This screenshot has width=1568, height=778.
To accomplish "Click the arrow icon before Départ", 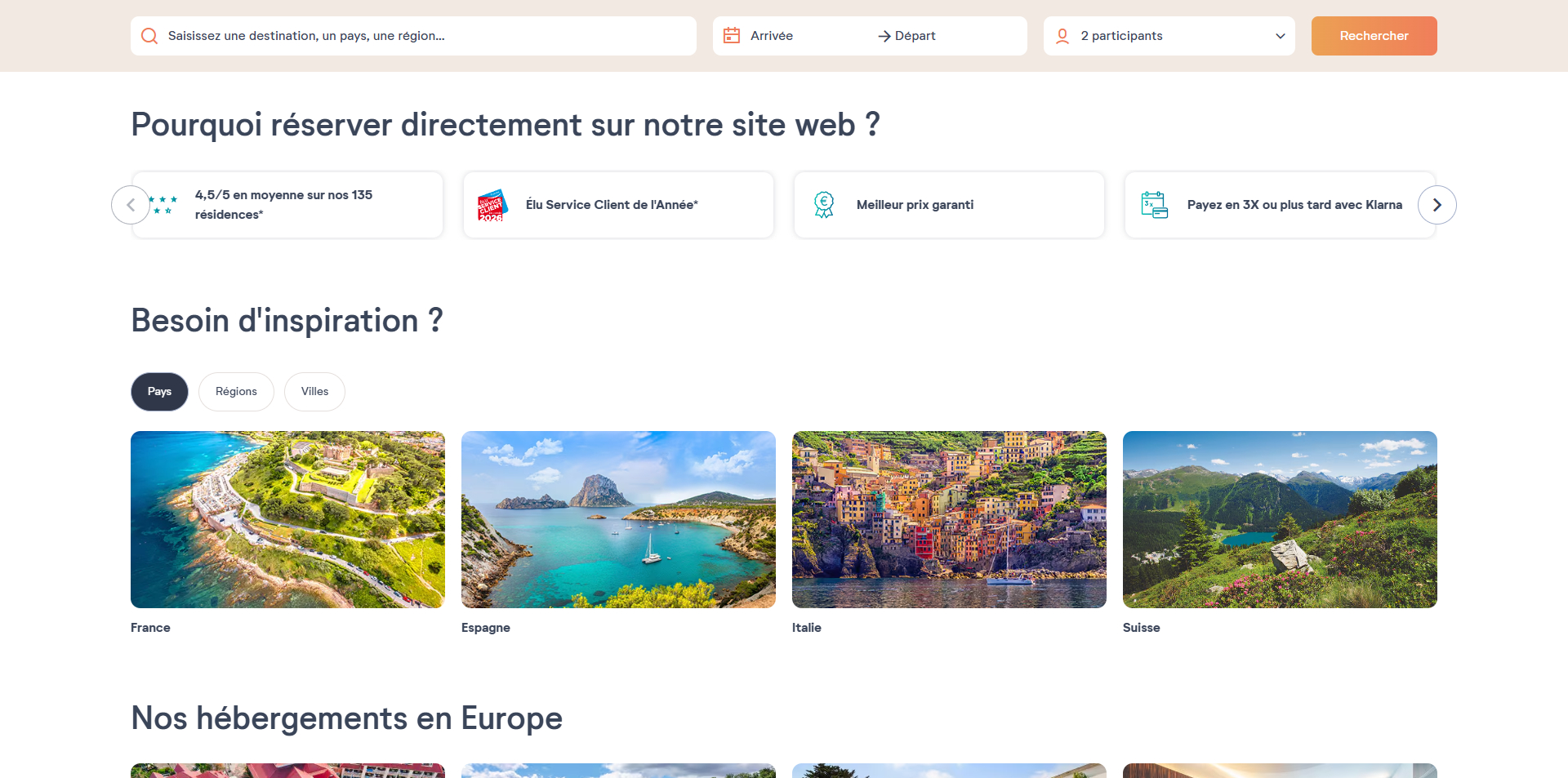I will point(884,36).
